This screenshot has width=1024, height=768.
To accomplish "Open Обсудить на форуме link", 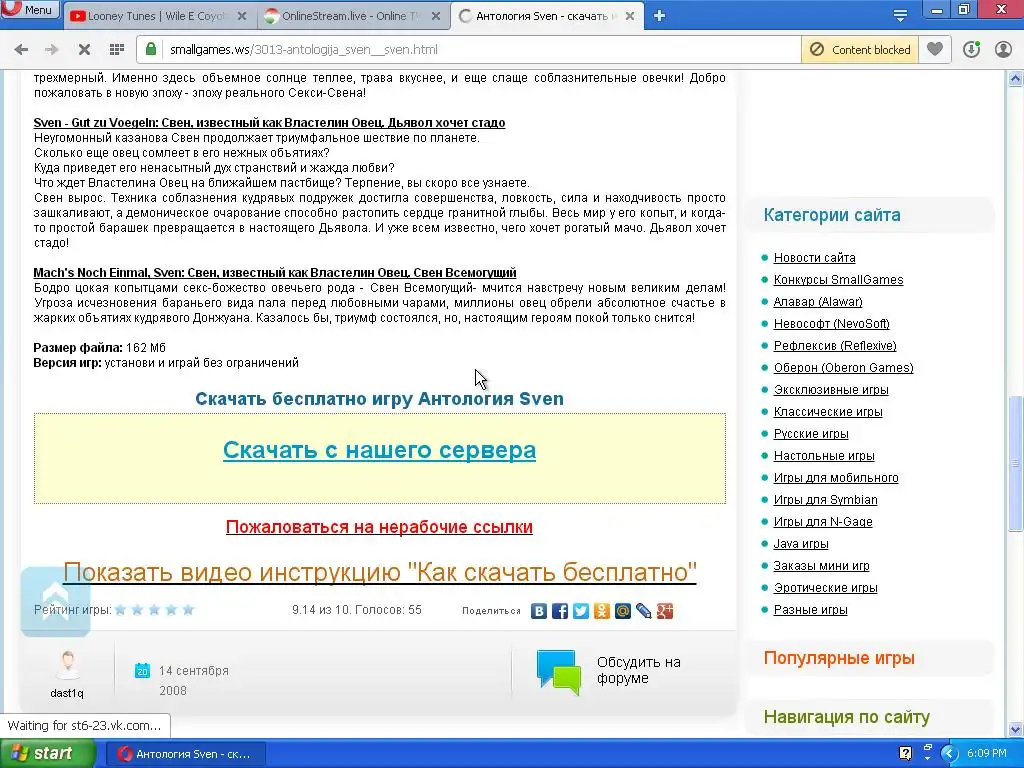I will point(639,670).
